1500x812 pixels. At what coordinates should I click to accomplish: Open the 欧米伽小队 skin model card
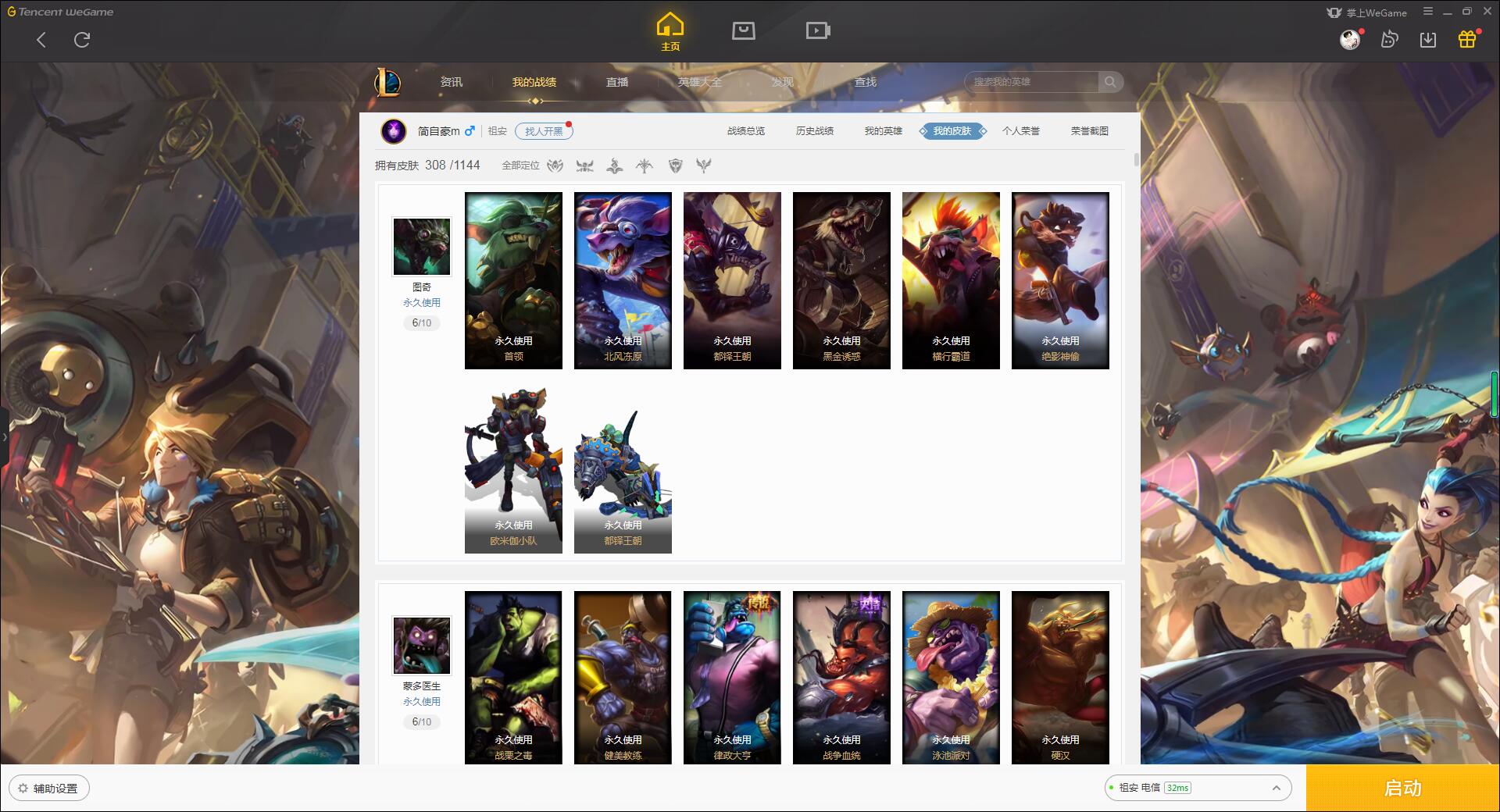pyautogui.click(x=513, y=465)
